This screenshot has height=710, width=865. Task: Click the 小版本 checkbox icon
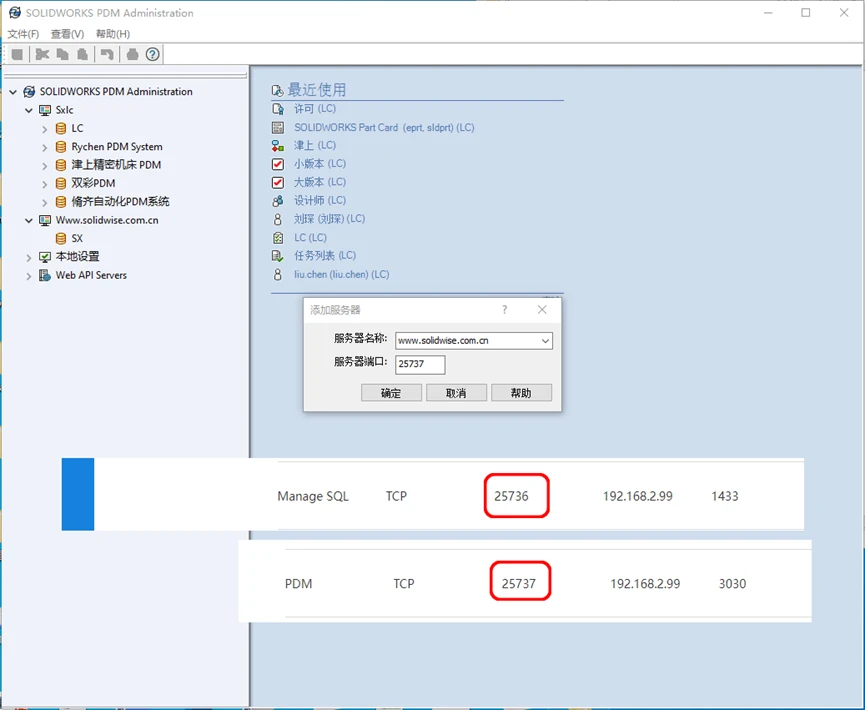278,164
